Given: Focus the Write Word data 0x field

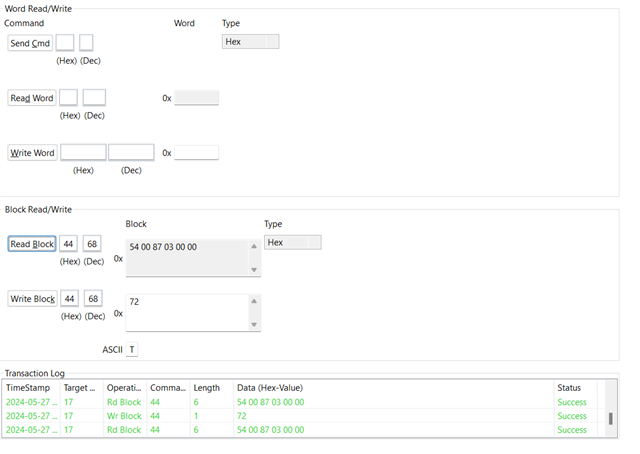Looking at the screenshot, I should (196, 153).
